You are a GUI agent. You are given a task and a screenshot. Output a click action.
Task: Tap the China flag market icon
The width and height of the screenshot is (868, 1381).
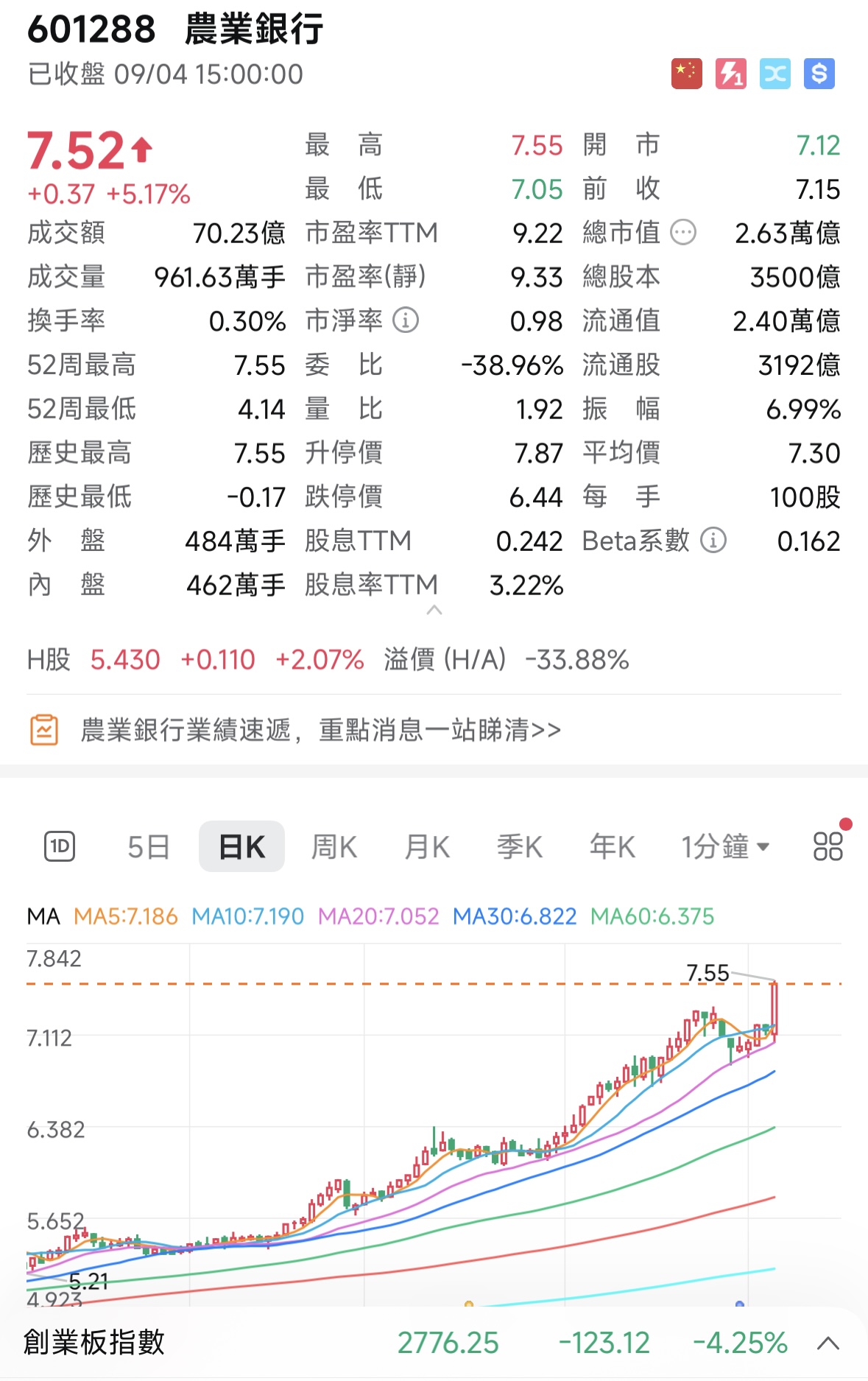(686, 74)
